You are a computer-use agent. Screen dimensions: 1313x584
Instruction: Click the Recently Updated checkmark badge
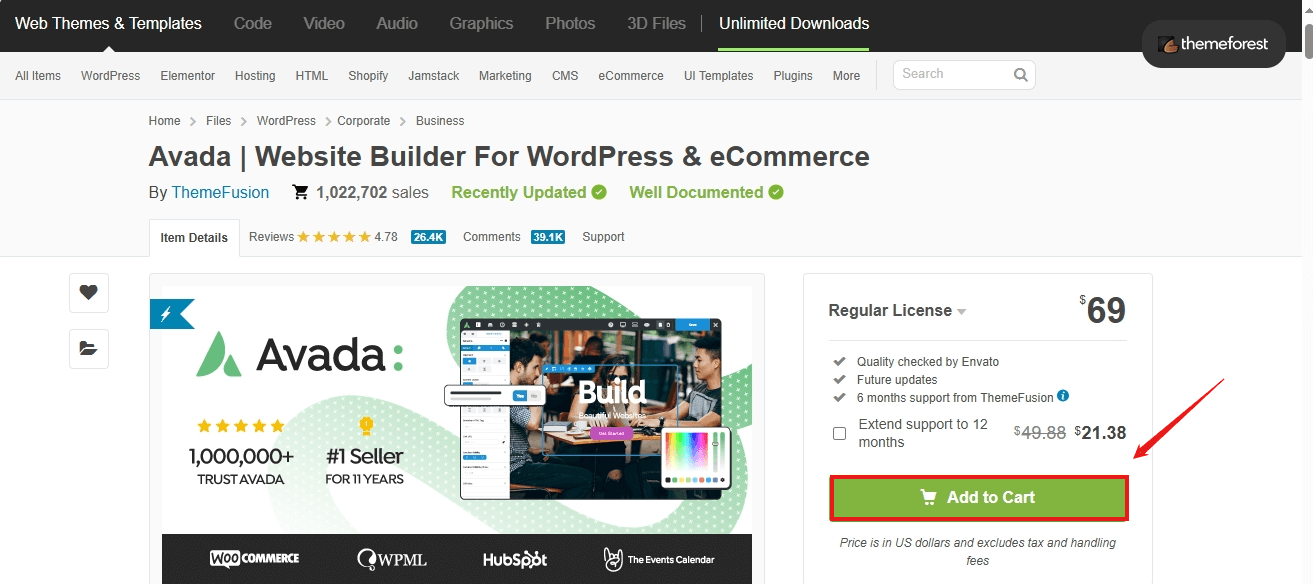(x=599, y=192)
